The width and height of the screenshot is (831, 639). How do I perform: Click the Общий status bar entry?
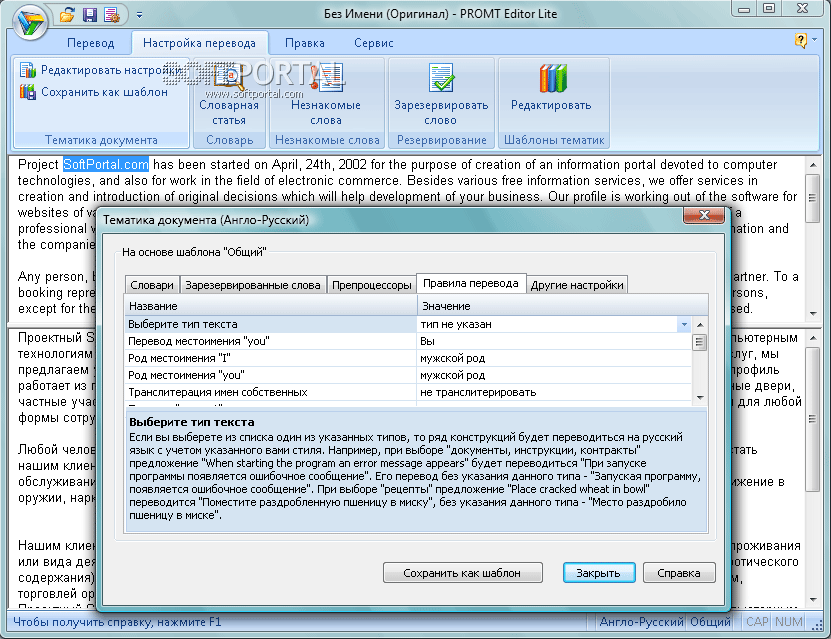710,622
